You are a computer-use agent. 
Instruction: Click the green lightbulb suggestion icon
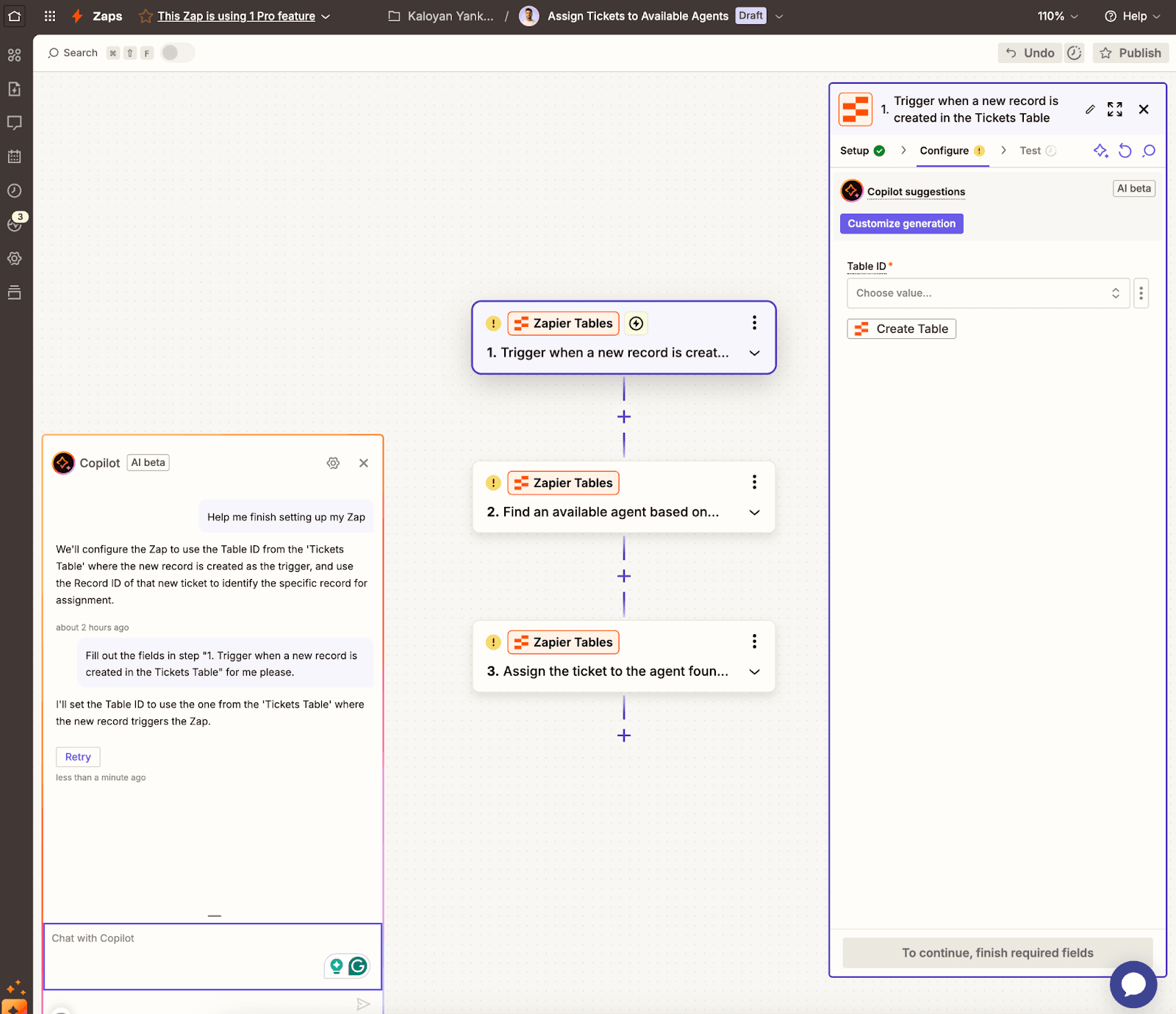337,966
